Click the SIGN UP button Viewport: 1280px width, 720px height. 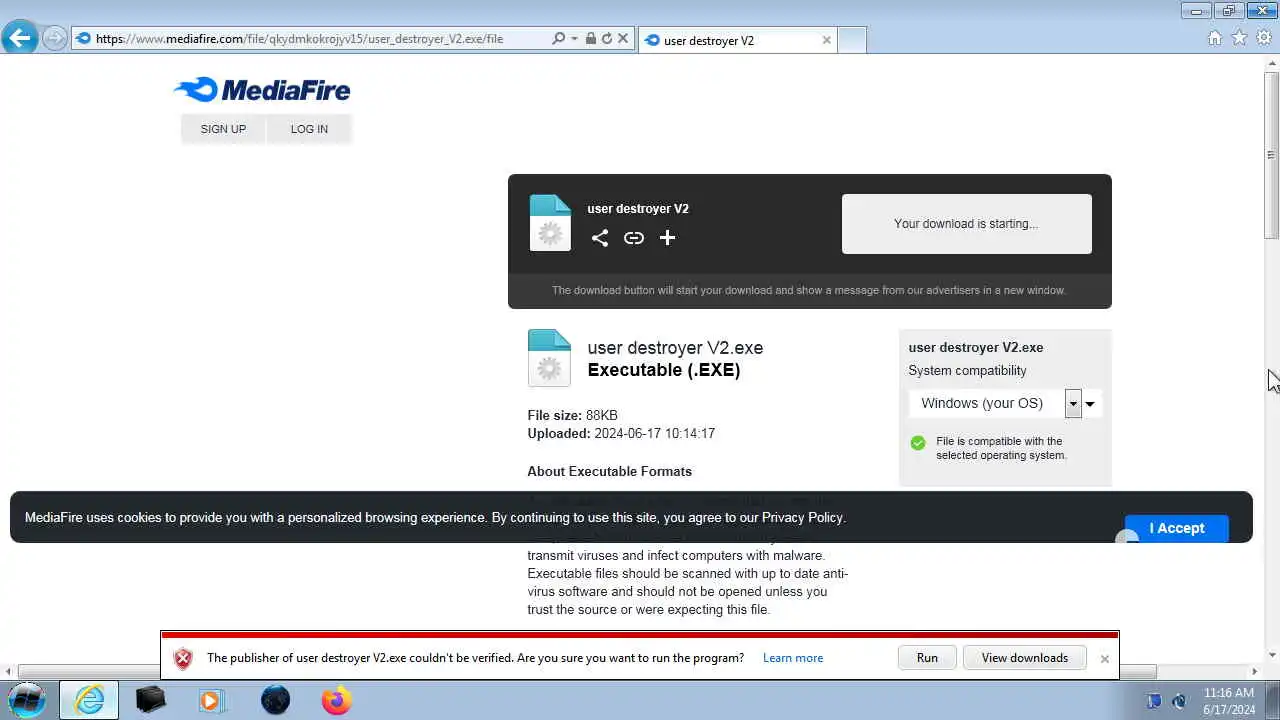[x=223, y=129]
